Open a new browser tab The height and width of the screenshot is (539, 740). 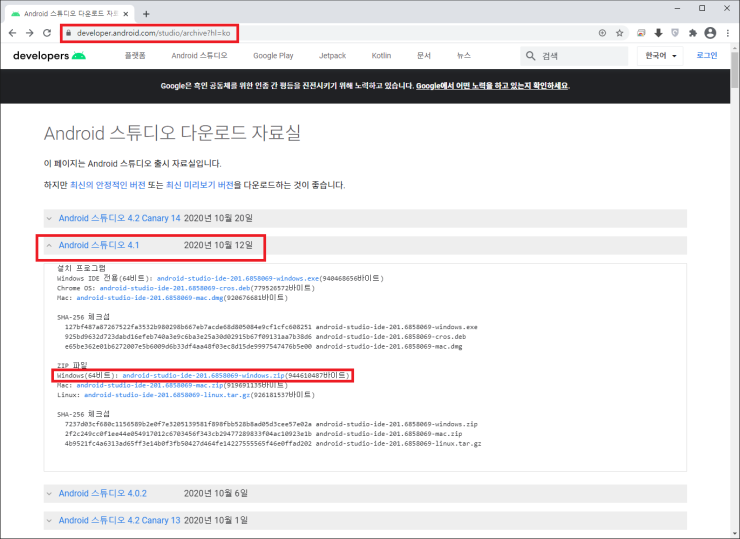pos(146,13)
